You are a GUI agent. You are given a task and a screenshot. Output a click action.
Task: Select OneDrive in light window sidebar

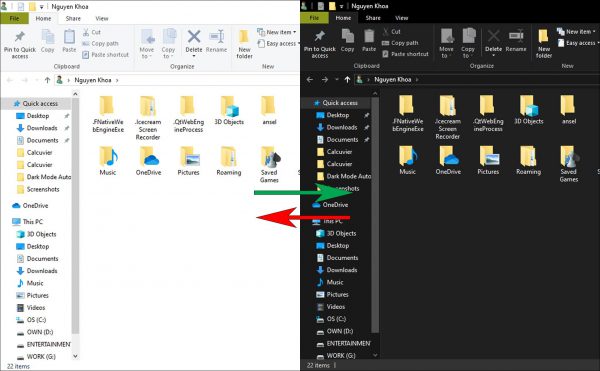(x=30, y=205)
